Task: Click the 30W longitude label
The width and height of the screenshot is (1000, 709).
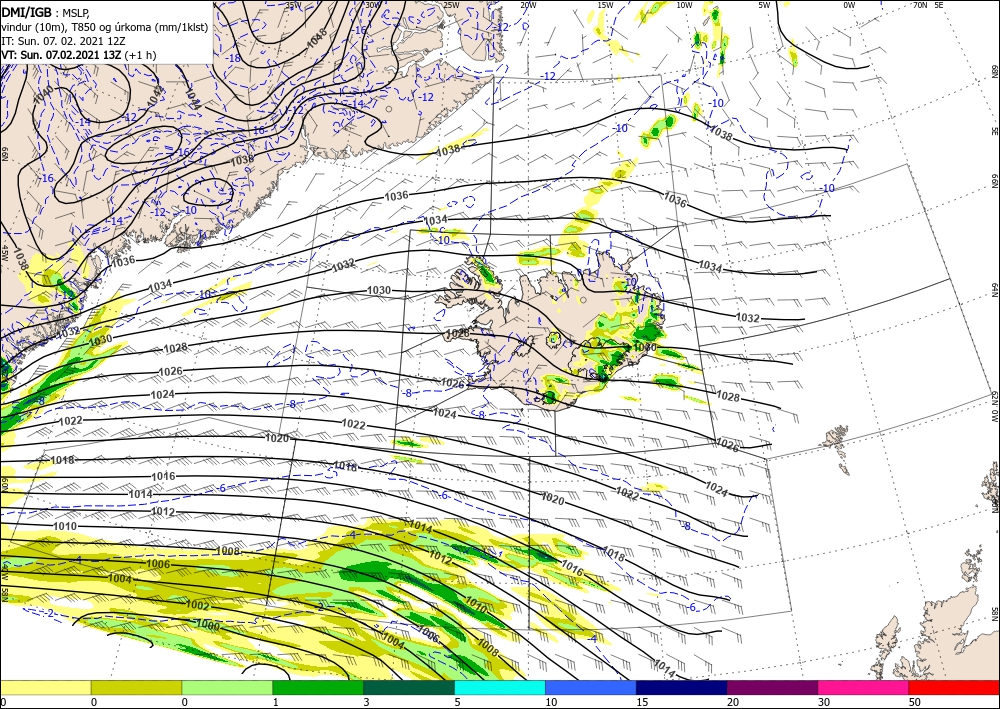Action: point(372,5)
